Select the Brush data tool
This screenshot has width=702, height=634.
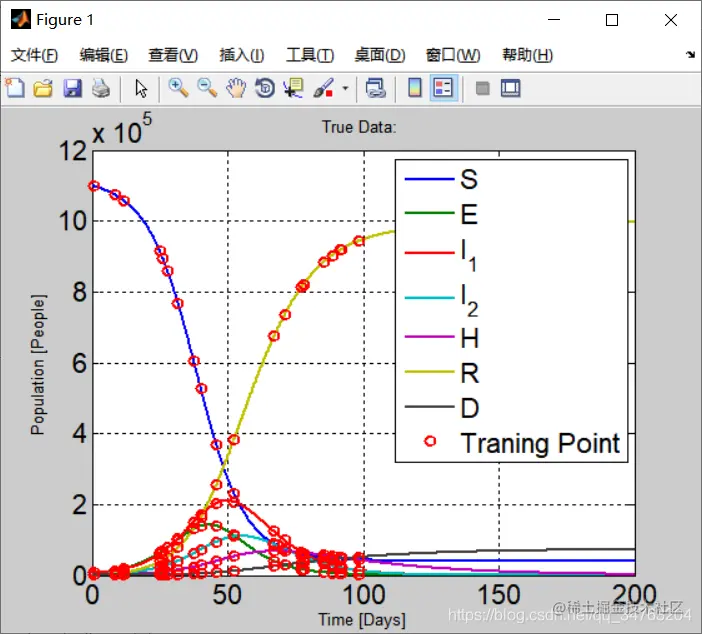click(323, 88)
